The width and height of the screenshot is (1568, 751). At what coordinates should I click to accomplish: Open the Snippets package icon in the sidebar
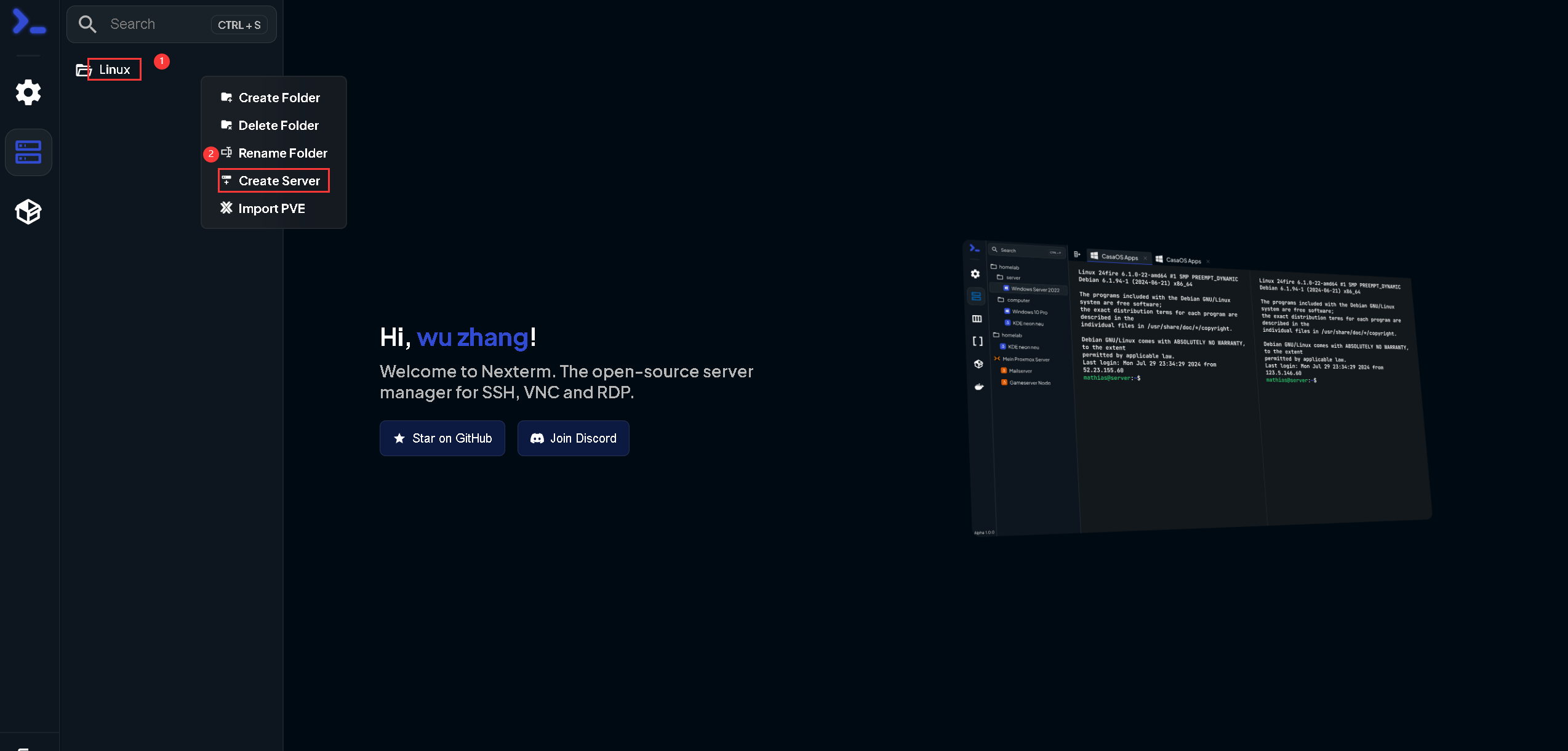(28, 212)
